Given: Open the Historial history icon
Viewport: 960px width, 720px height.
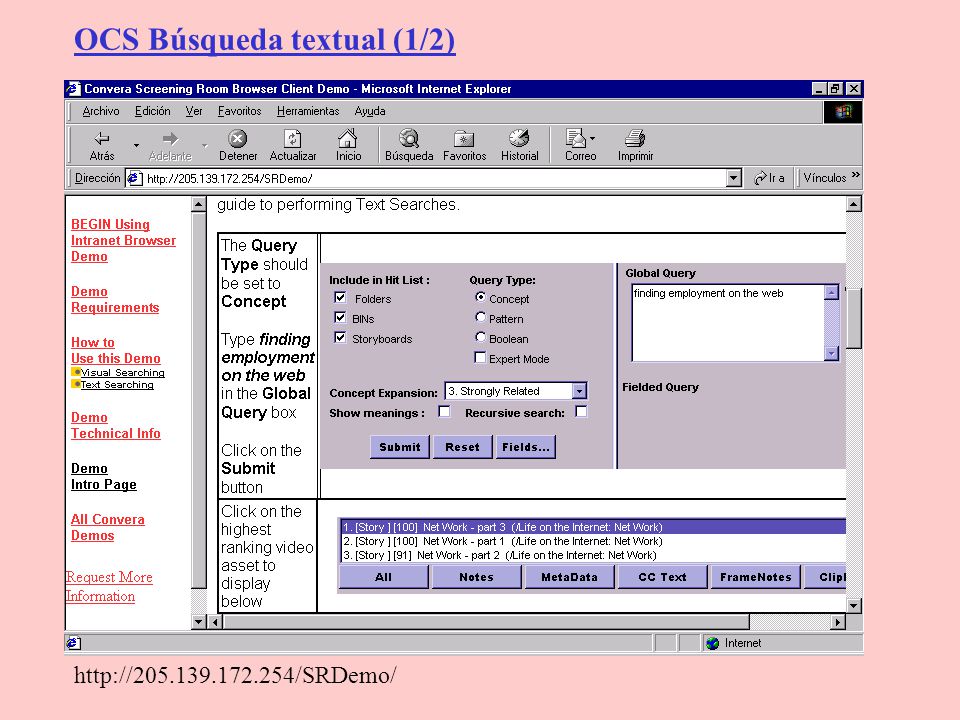Looking at the screenshot, I should (x=519, y=138).
